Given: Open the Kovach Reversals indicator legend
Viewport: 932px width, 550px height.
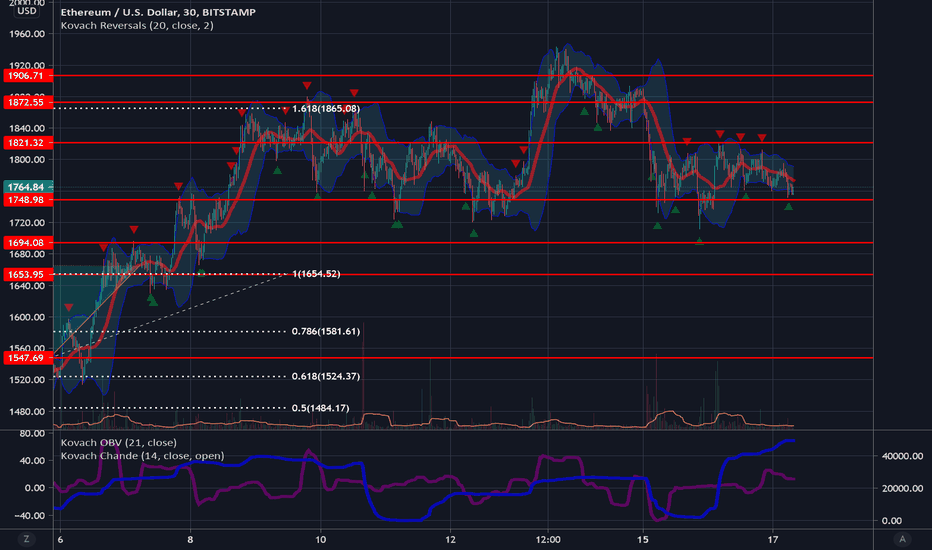Looking at the screenshot, I should pyautogui.click(x=137, y=26).
